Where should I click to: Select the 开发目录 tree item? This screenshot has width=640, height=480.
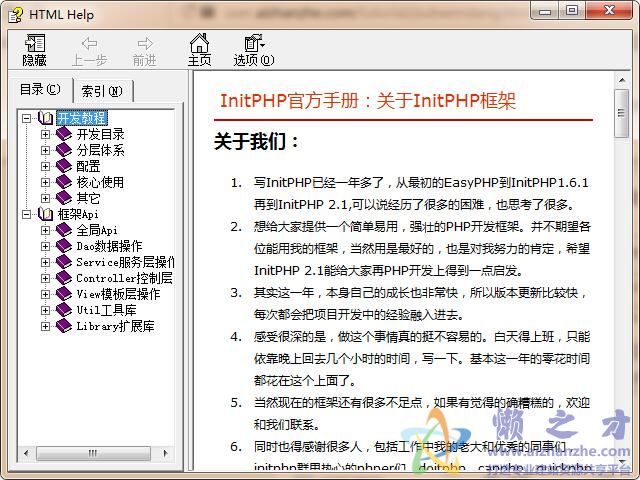tap(100, 134)
